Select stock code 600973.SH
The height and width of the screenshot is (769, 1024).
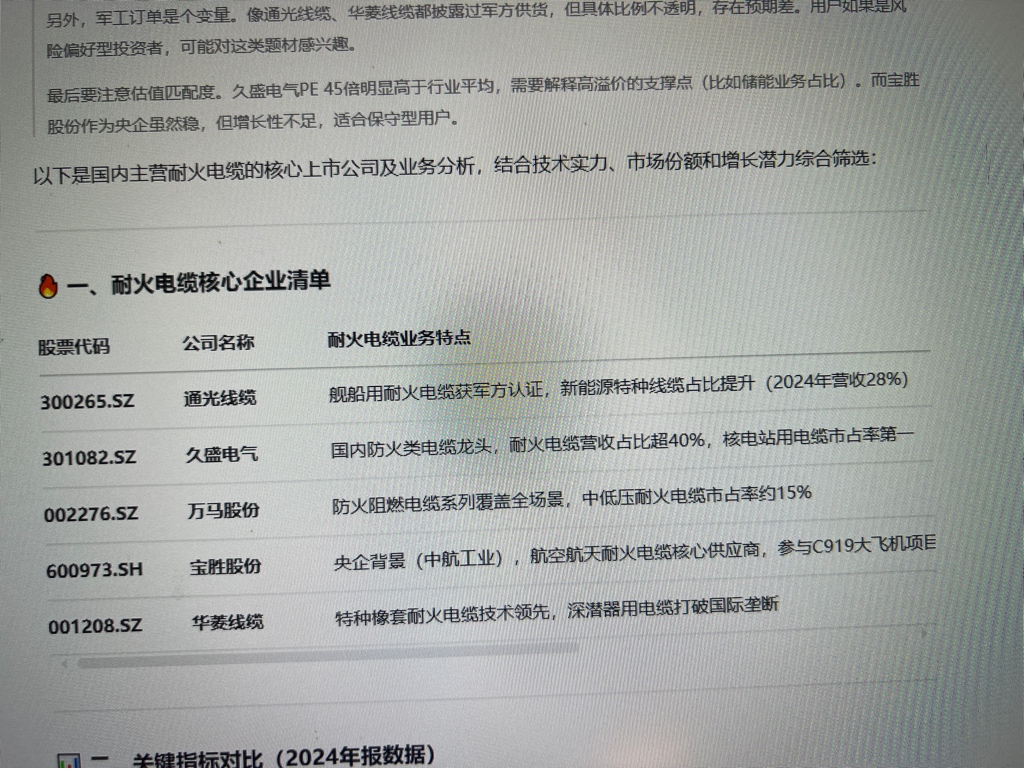point(95,570)
